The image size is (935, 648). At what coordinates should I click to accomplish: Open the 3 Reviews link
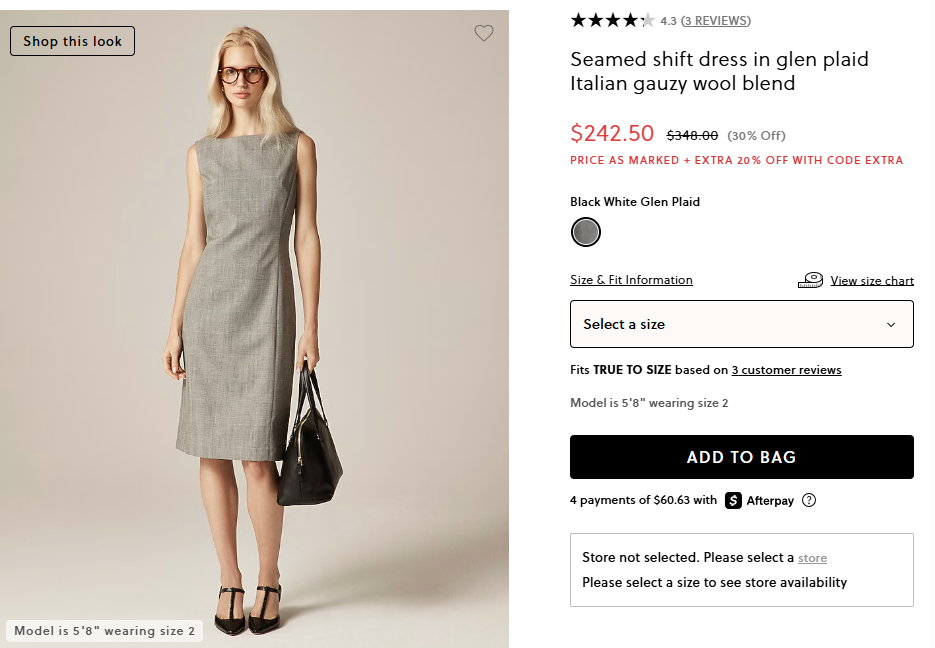click(716, 21)
